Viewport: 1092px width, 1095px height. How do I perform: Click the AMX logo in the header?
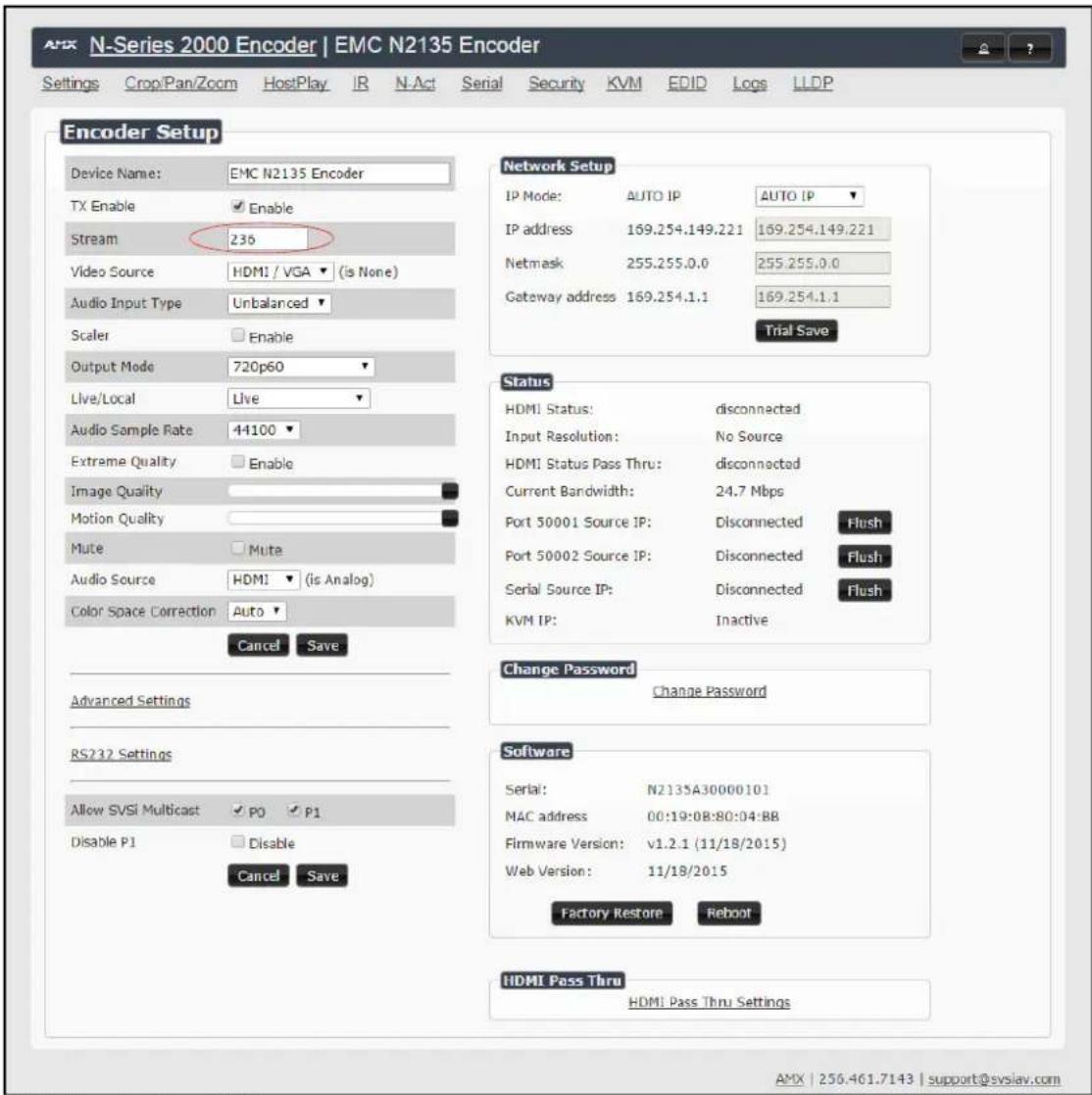pos(60,45)
